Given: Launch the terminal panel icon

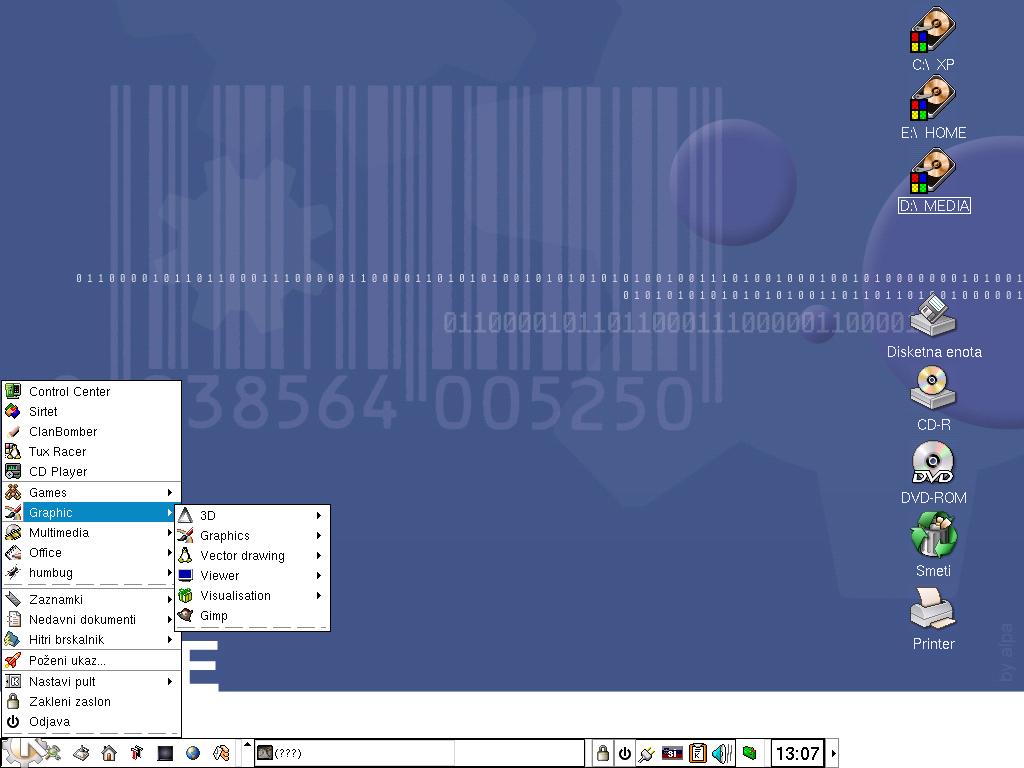Looking at the screenshot, I should pos(165,754).
